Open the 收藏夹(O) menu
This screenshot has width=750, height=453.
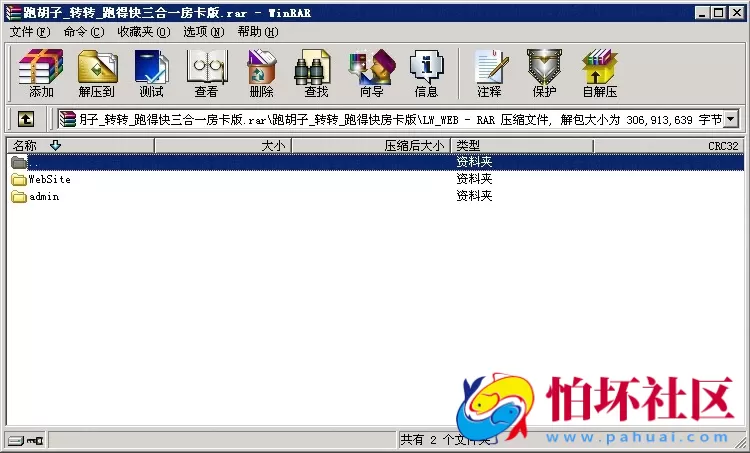coord(144,32)
